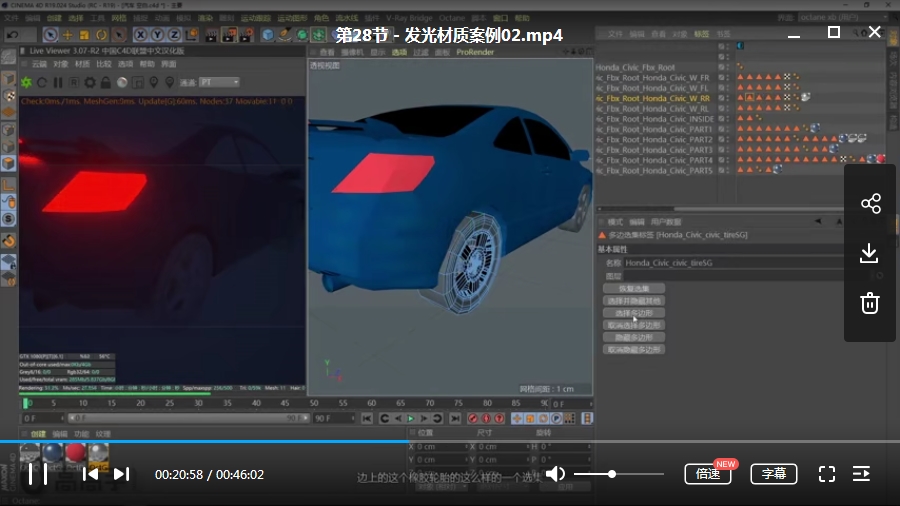Click timeline Go to Start button

pyautogui.click(x=367, y=419)
